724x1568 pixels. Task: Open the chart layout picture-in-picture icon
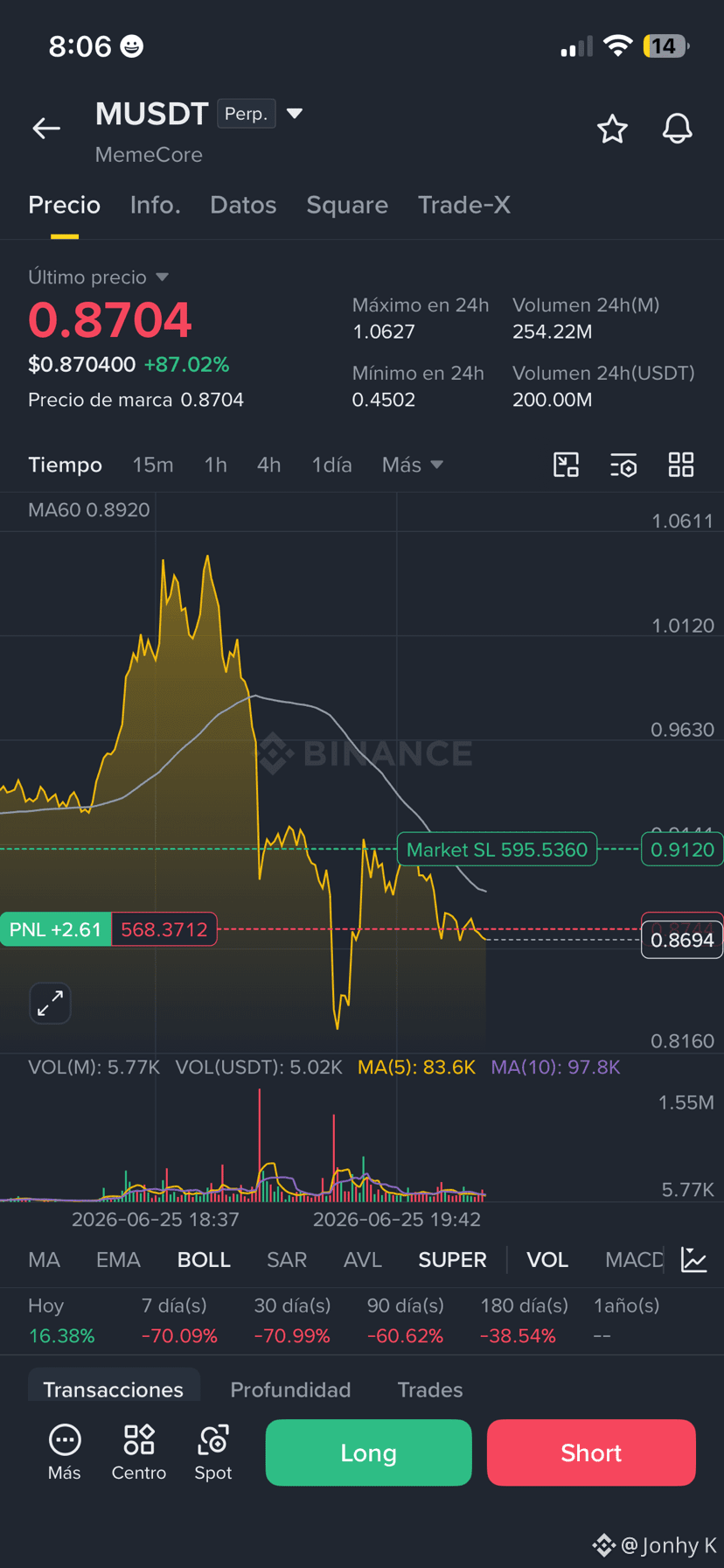point(566,465)
